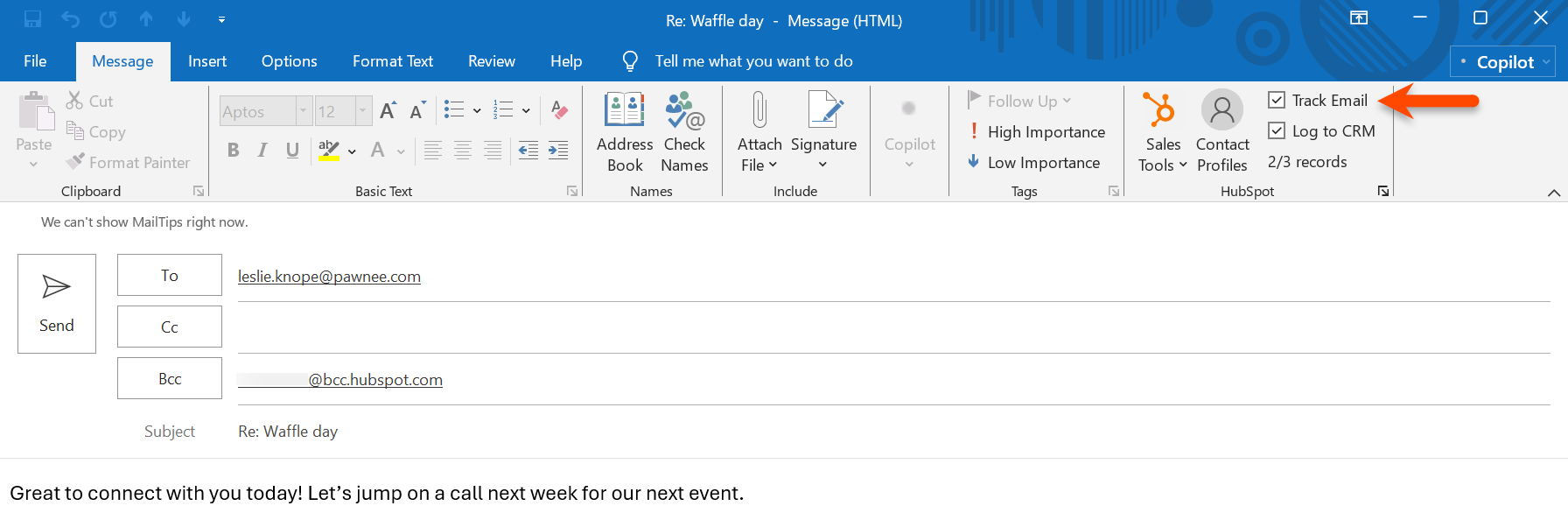Uncheck the Track Email checkbox

[1277, 101]
